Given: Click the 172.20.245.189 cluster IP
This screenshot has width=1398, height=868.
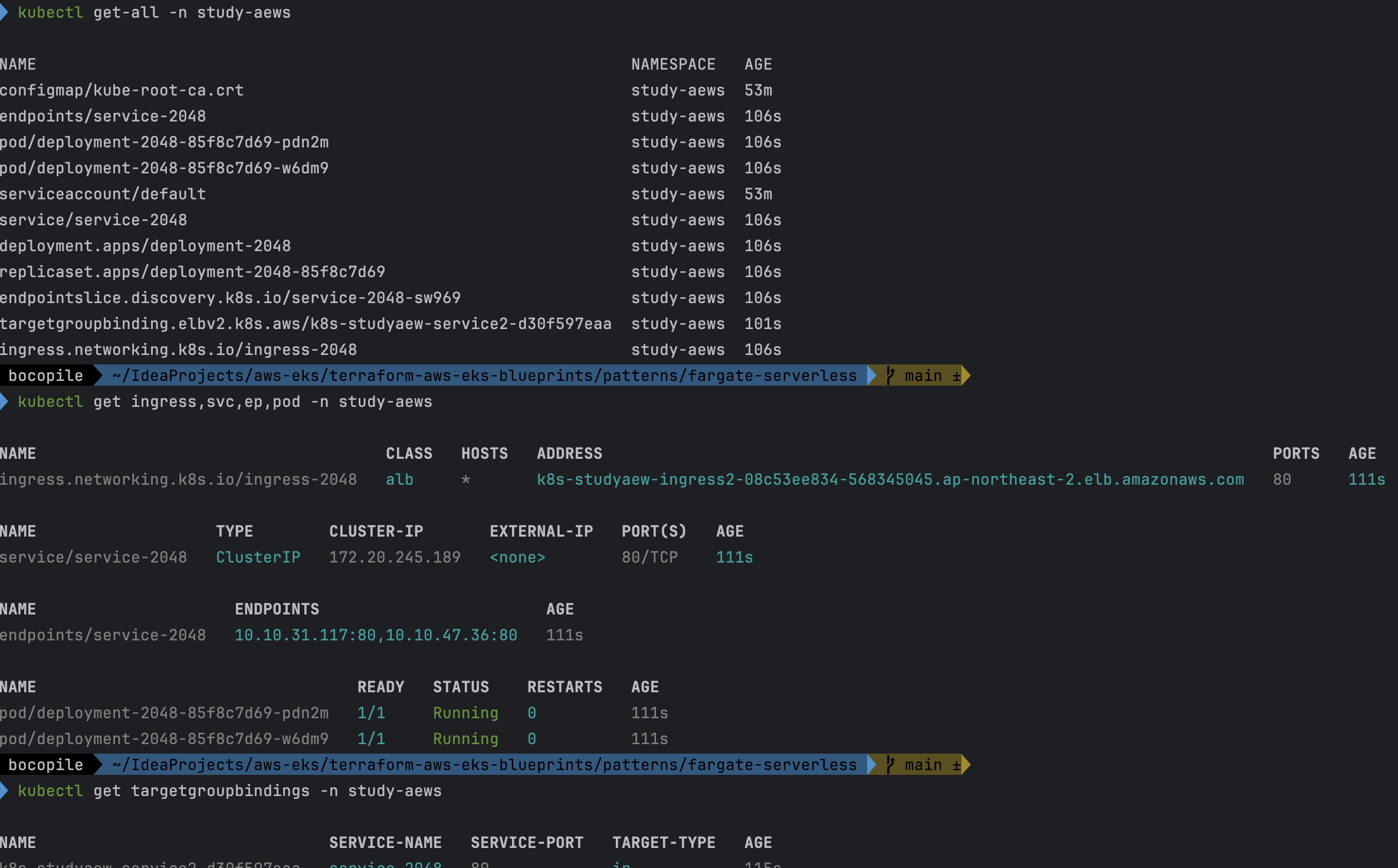Looking at the screenshot, I should click(395, 557).
